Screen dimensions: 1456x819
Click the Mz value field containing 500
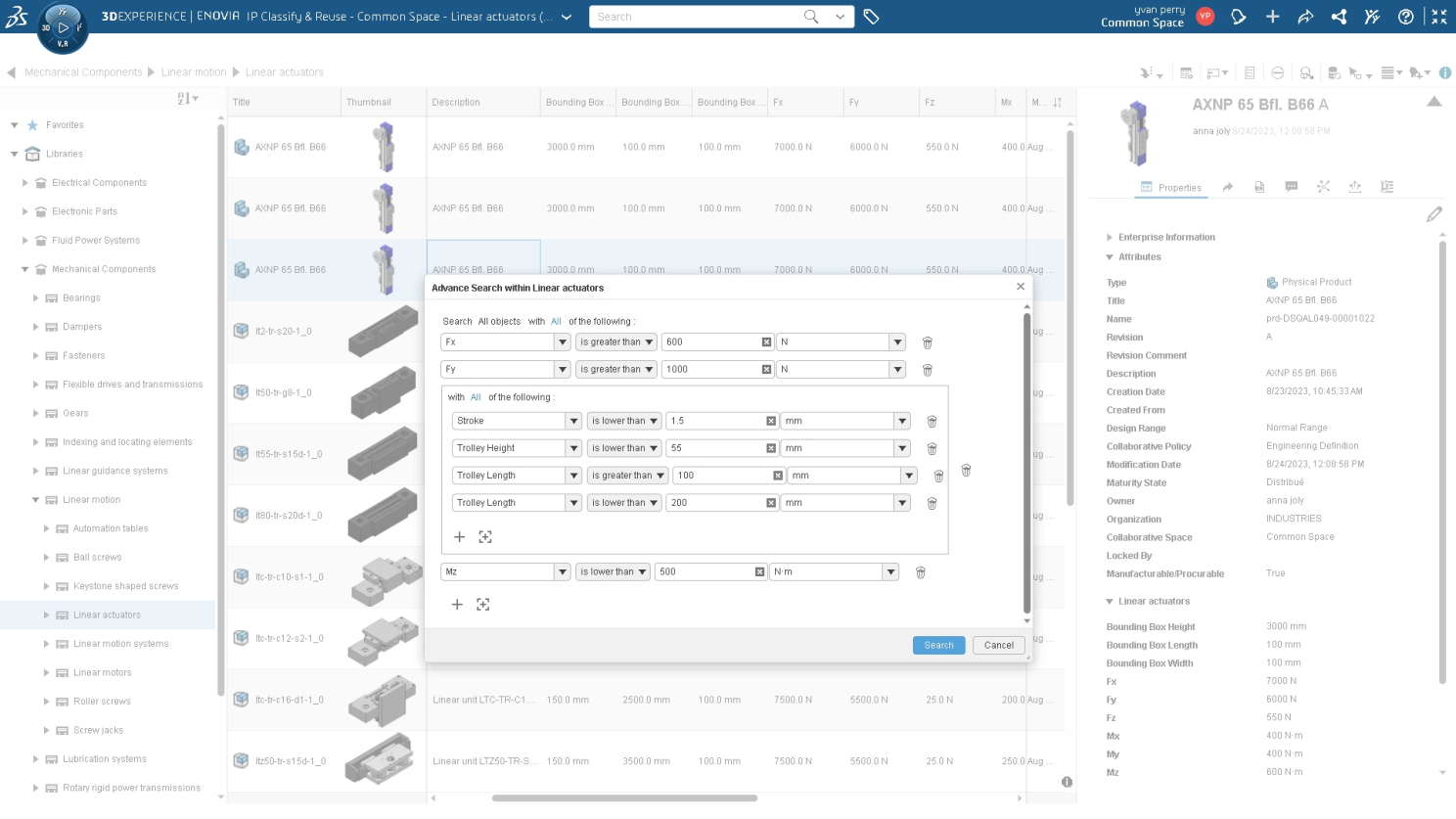pos(705,572)
